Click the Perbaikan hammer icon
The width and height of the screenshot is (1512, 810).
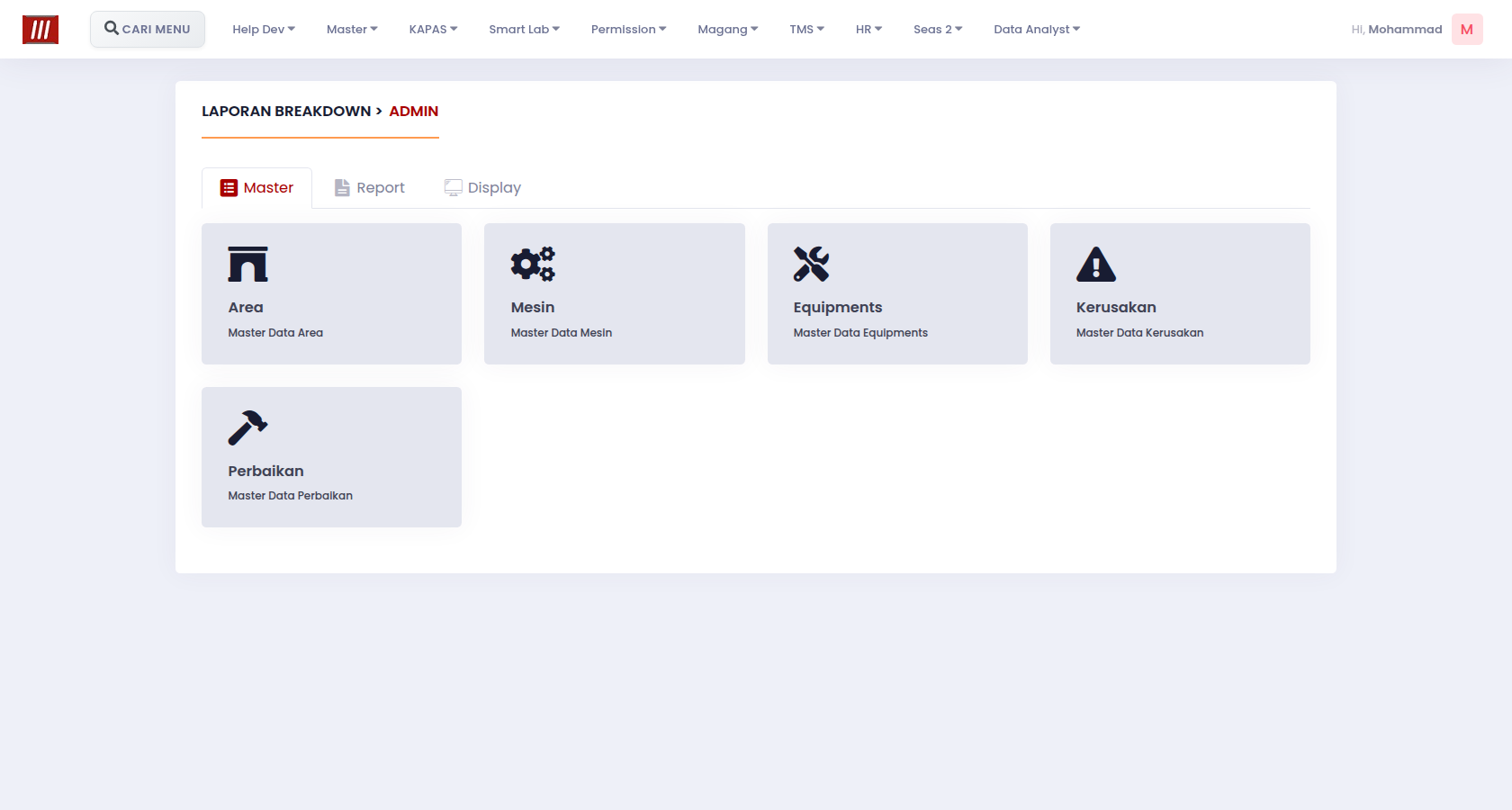tap(248, 427)
